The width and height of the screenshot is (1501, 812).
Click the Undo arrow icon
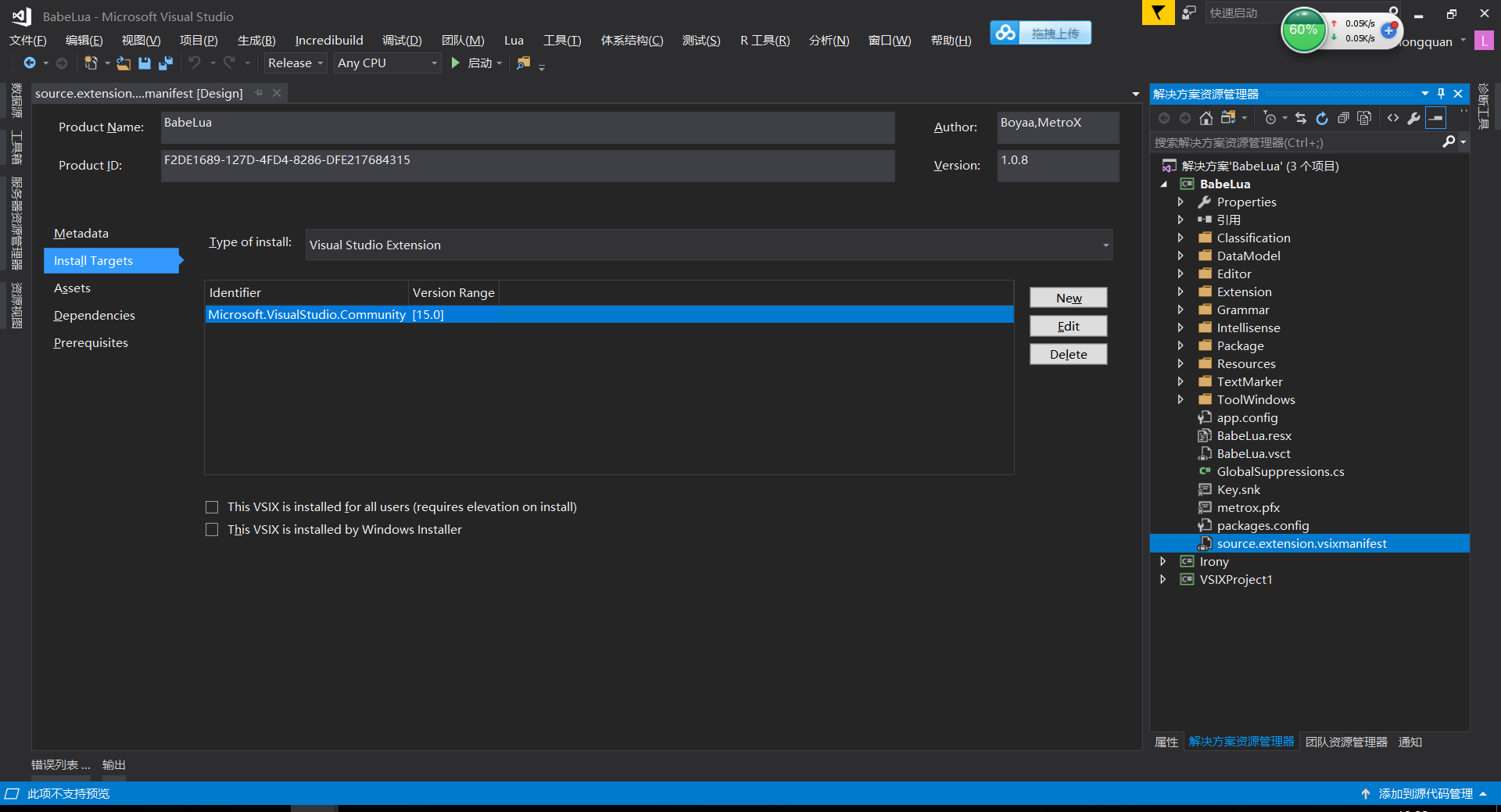click(x=195, y=63)
